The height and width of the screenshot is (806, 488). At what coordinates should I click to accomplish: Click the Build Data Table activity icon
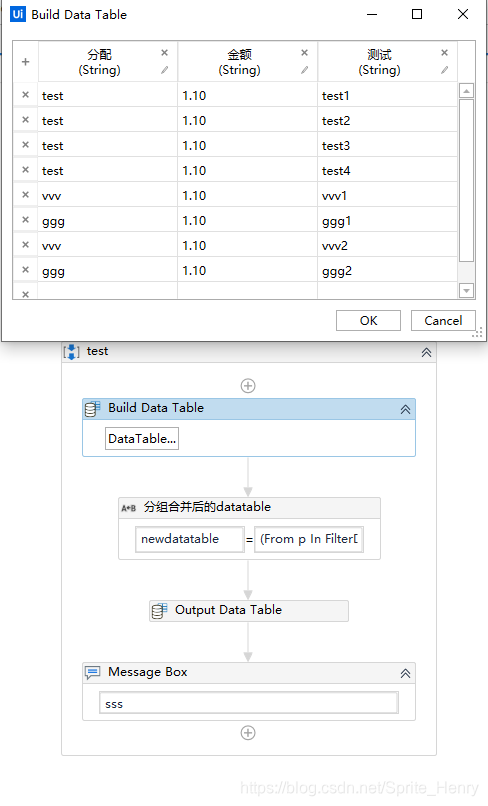tap(93, 409)
